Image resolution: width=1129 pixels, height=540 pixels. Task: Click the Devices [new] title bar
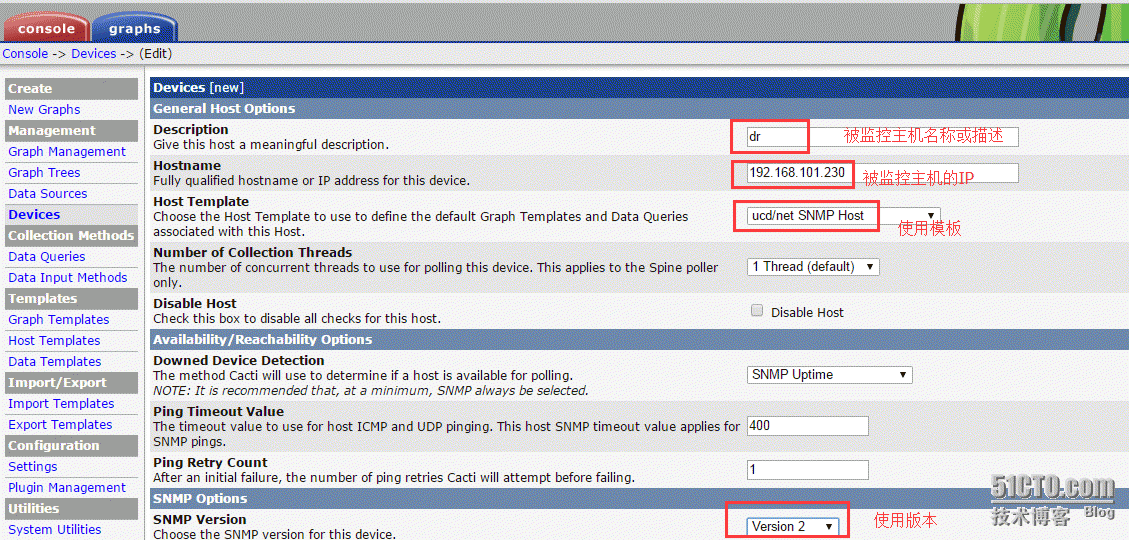(x=639, y=88)
